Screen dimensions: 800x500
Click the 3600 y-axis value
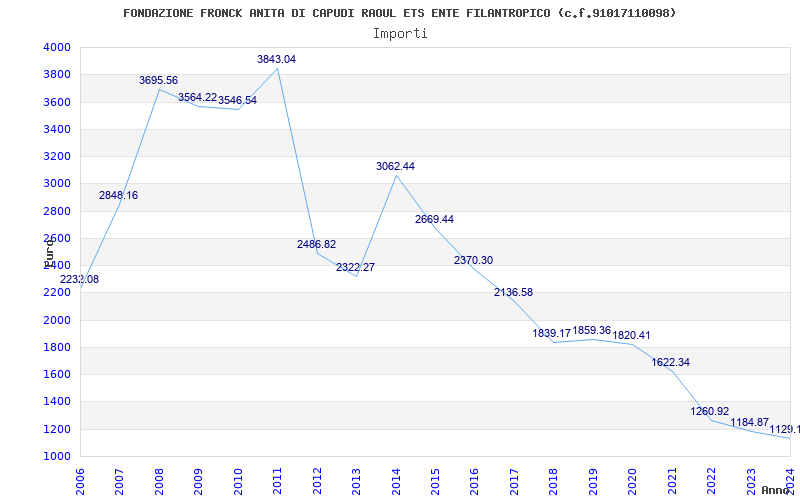57,102
